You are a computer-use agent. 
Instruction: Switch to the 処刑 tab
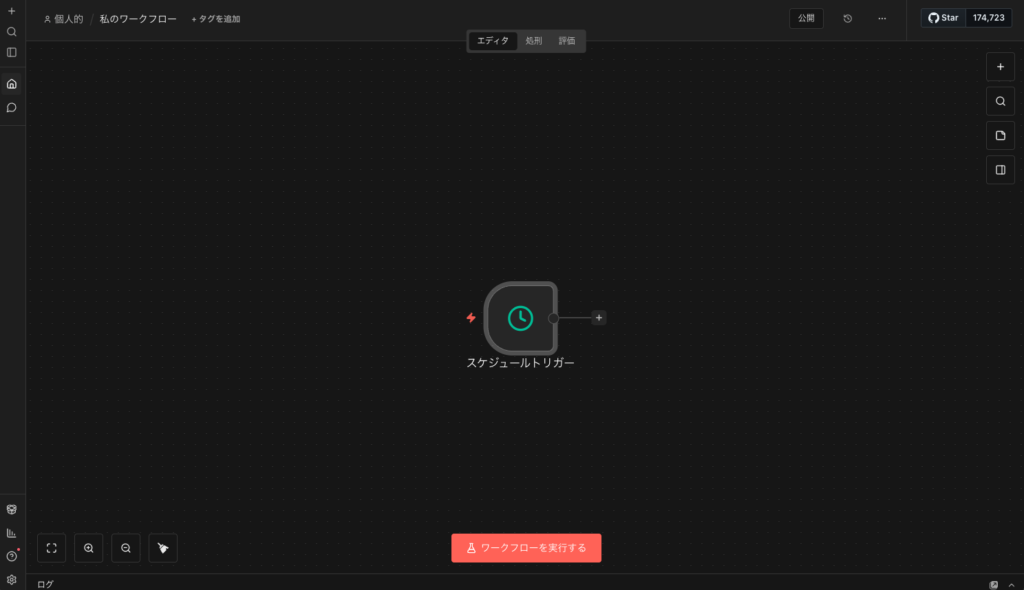click(x=534, y=41)
